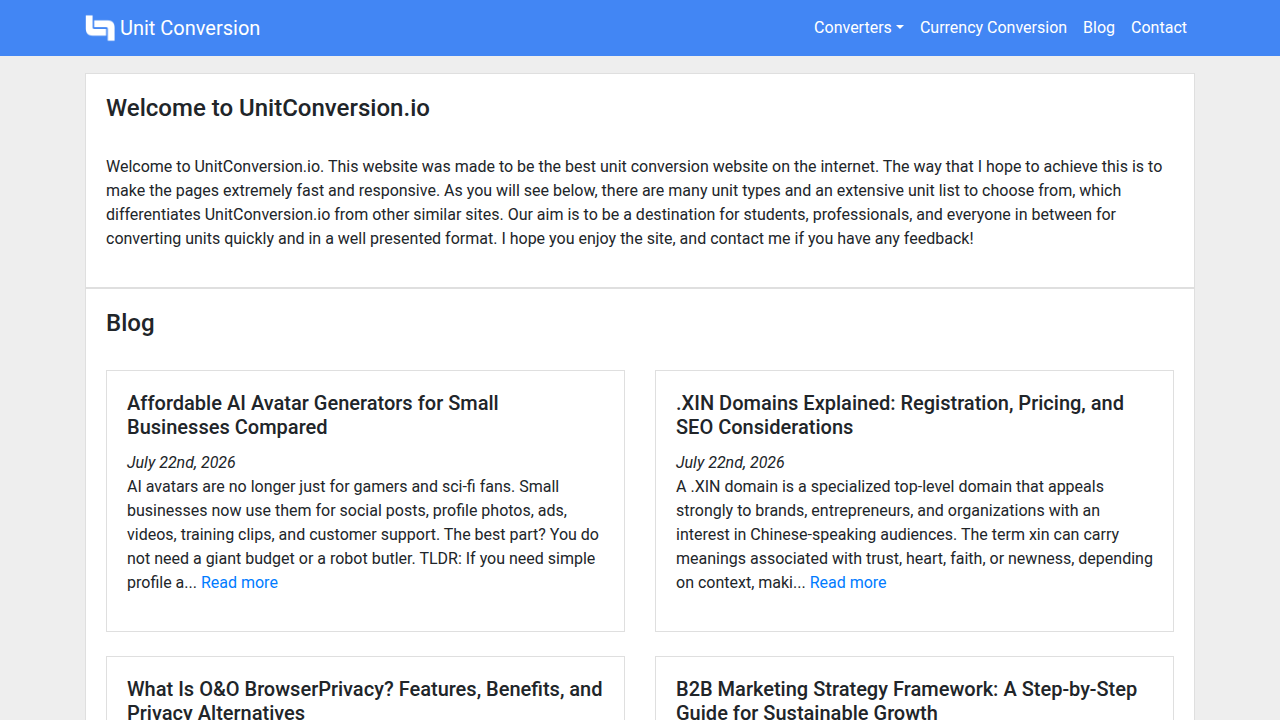Click the .XIN domain article excerpt text
This screenshot has width=1280, height=720.
pos(914,534)
